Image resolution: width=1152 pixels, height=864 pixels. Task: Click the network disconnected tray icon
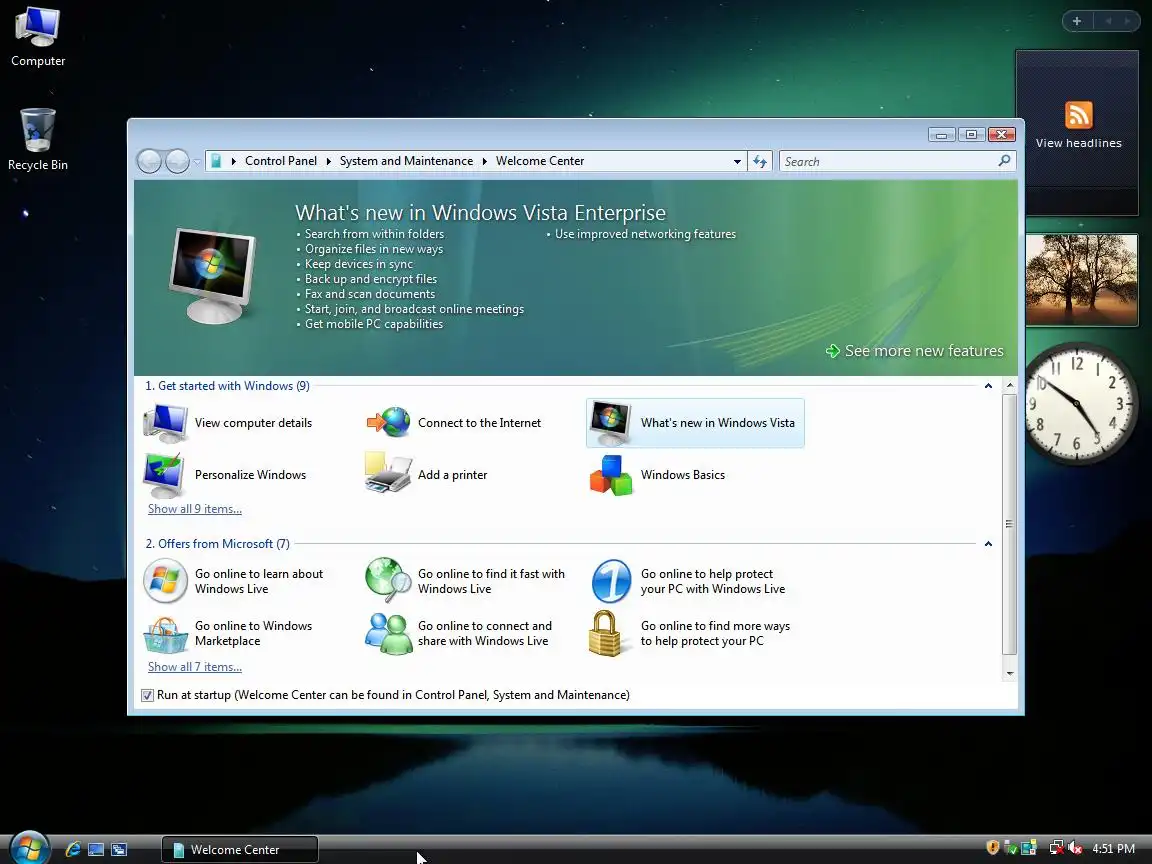tap(1056, 849)
